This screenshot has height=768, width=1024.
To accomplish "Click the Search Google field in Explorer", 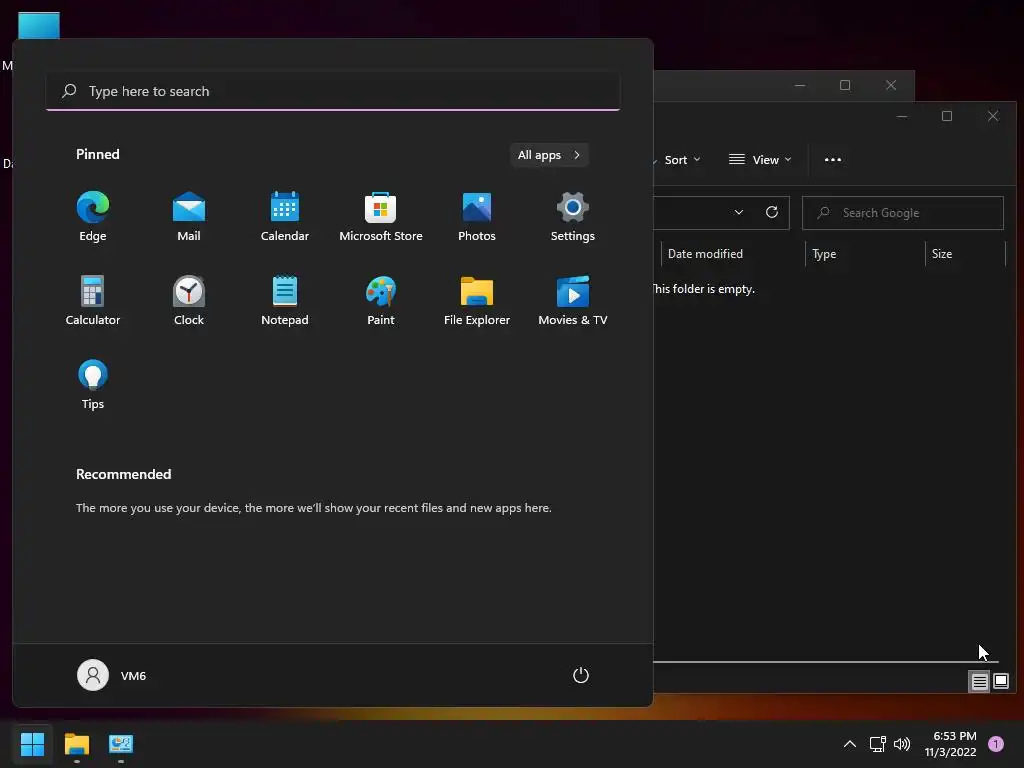I will [x=903, y=213].
